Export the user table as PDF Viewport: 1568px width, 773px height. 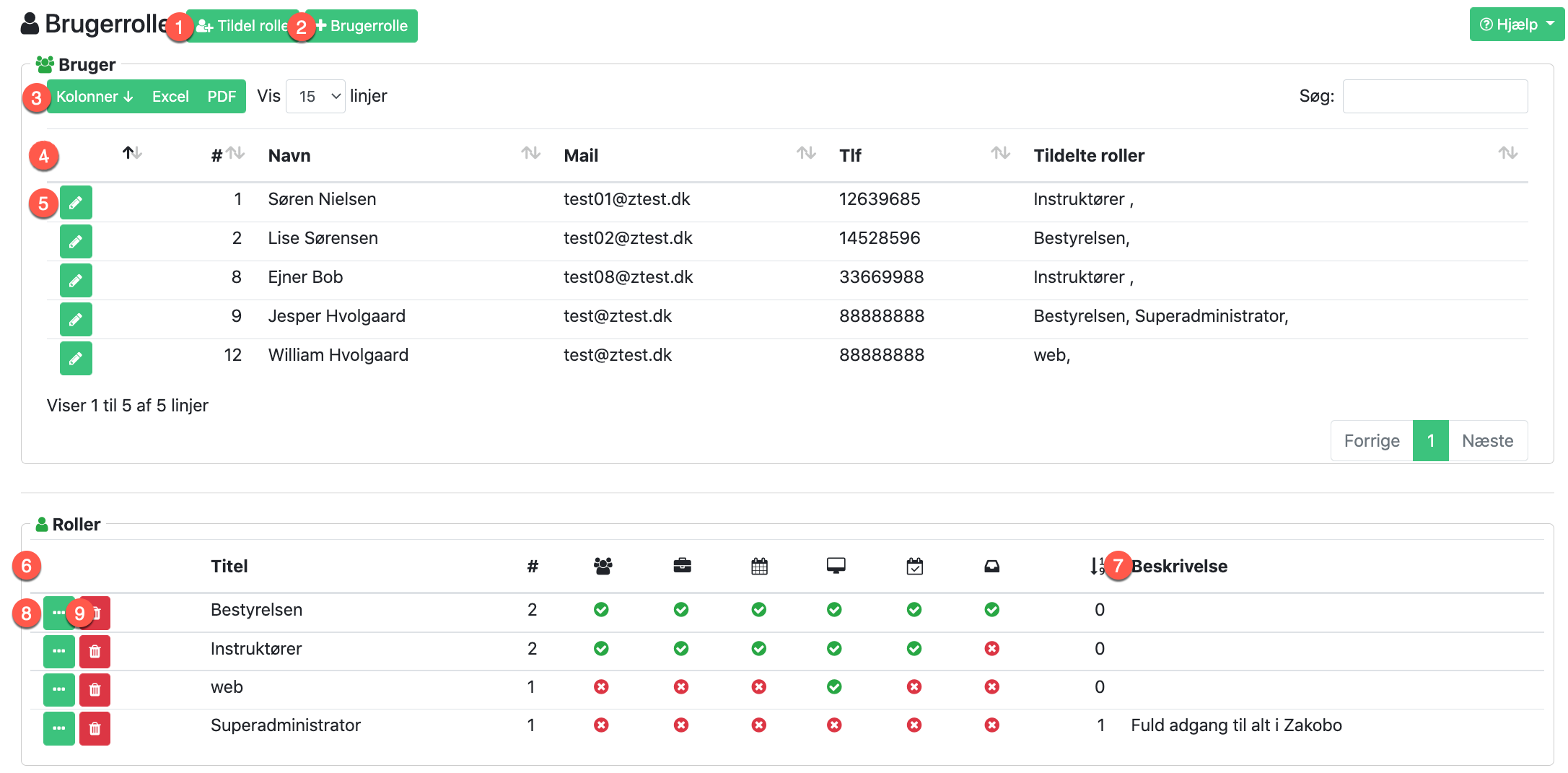pos(222,97)
